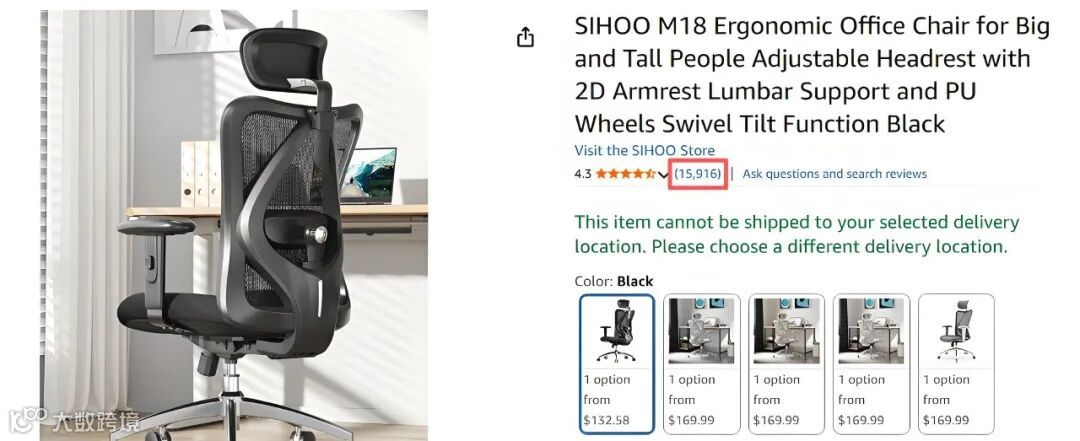
Task: Click the share icon beside product title
Action: (526, 37)
